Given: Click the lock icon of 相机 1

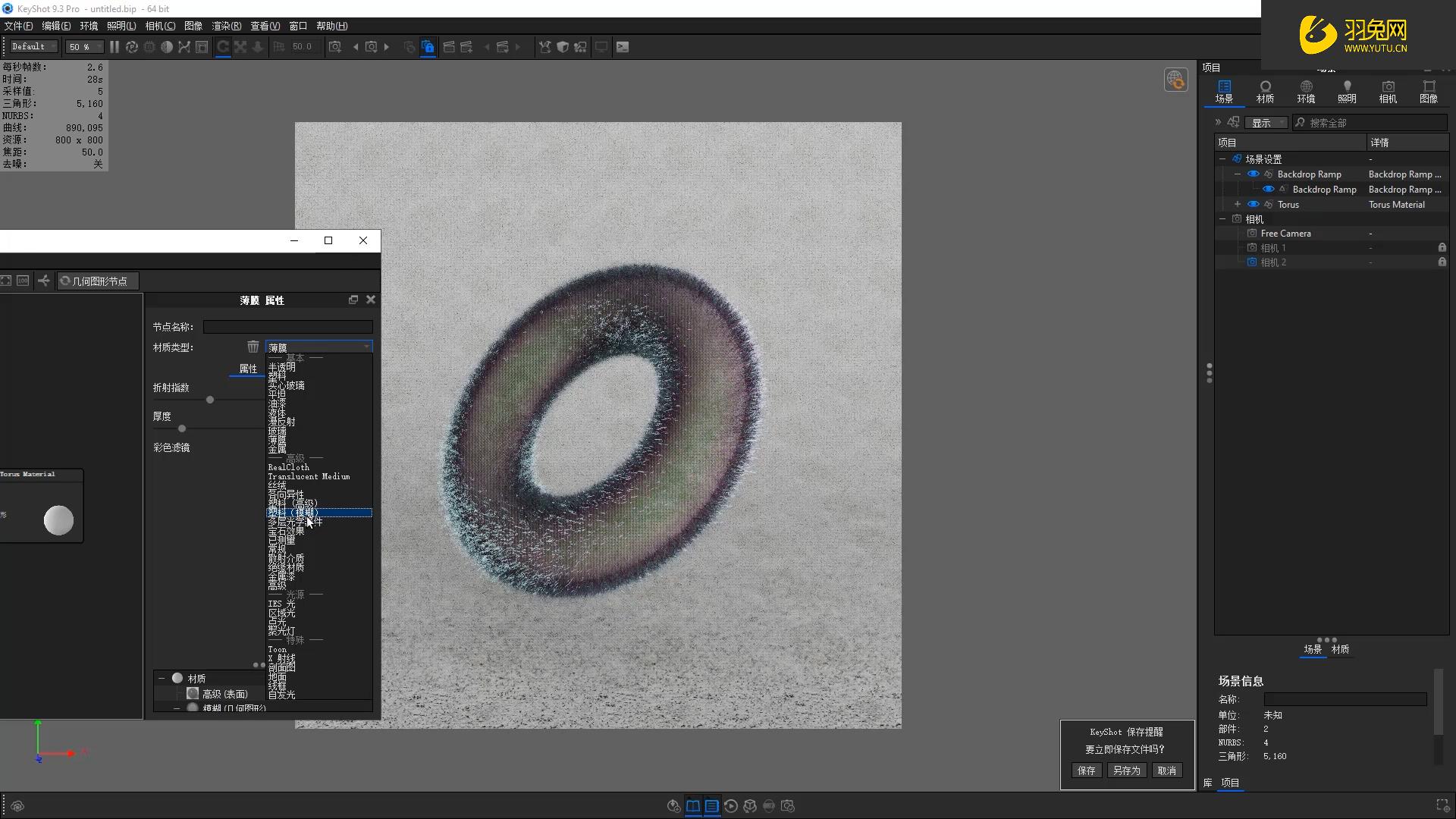Looking at the screenshot, I should click(x=1442, y=248).
